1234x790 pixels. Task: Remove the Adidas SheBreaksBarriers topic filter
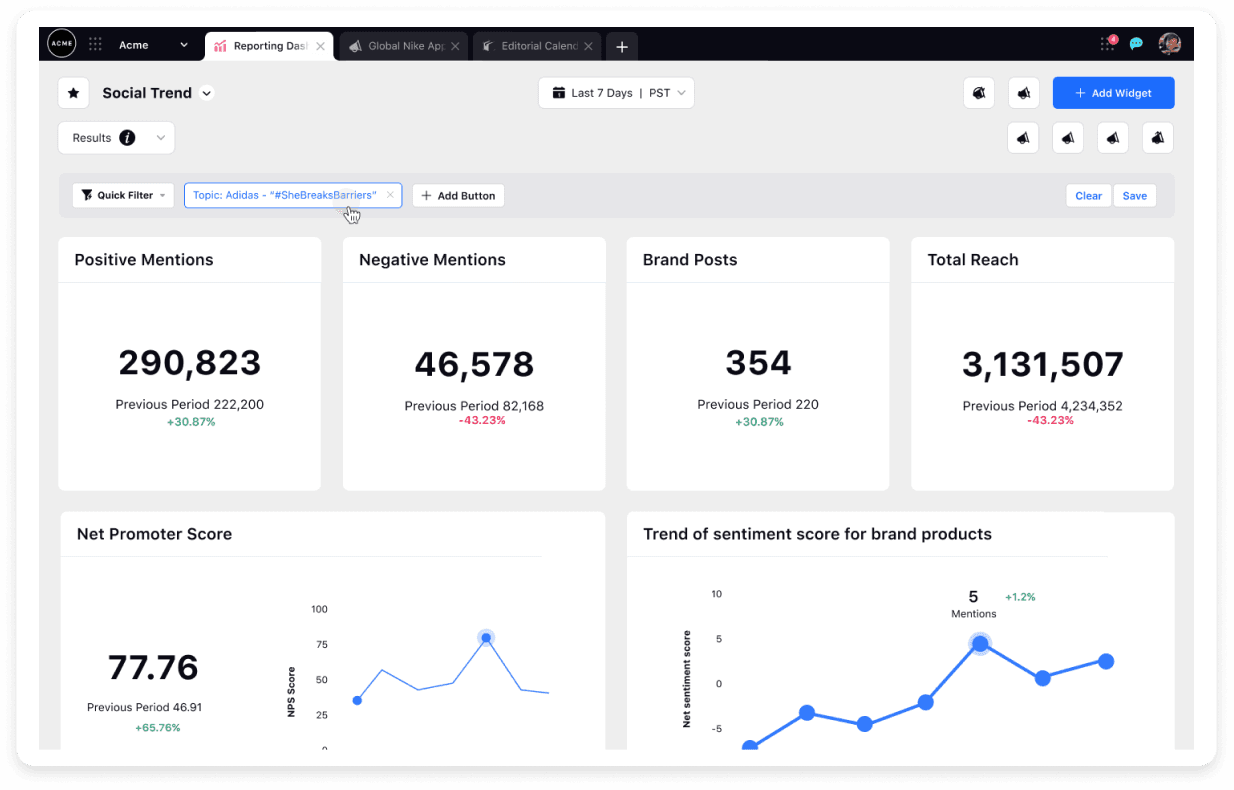[390, 195]
